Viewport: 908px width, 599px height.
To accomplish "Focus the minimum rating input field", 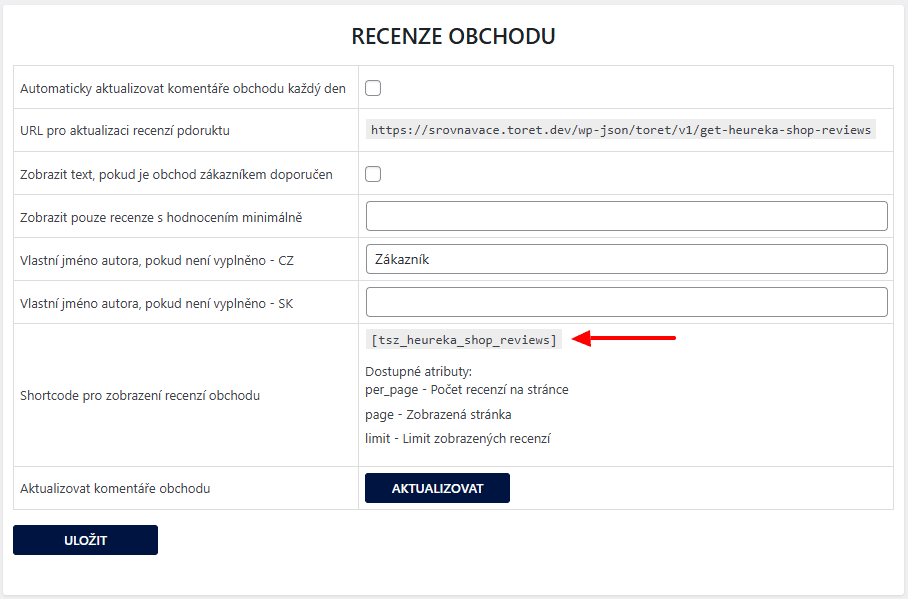I will (627, 216).
